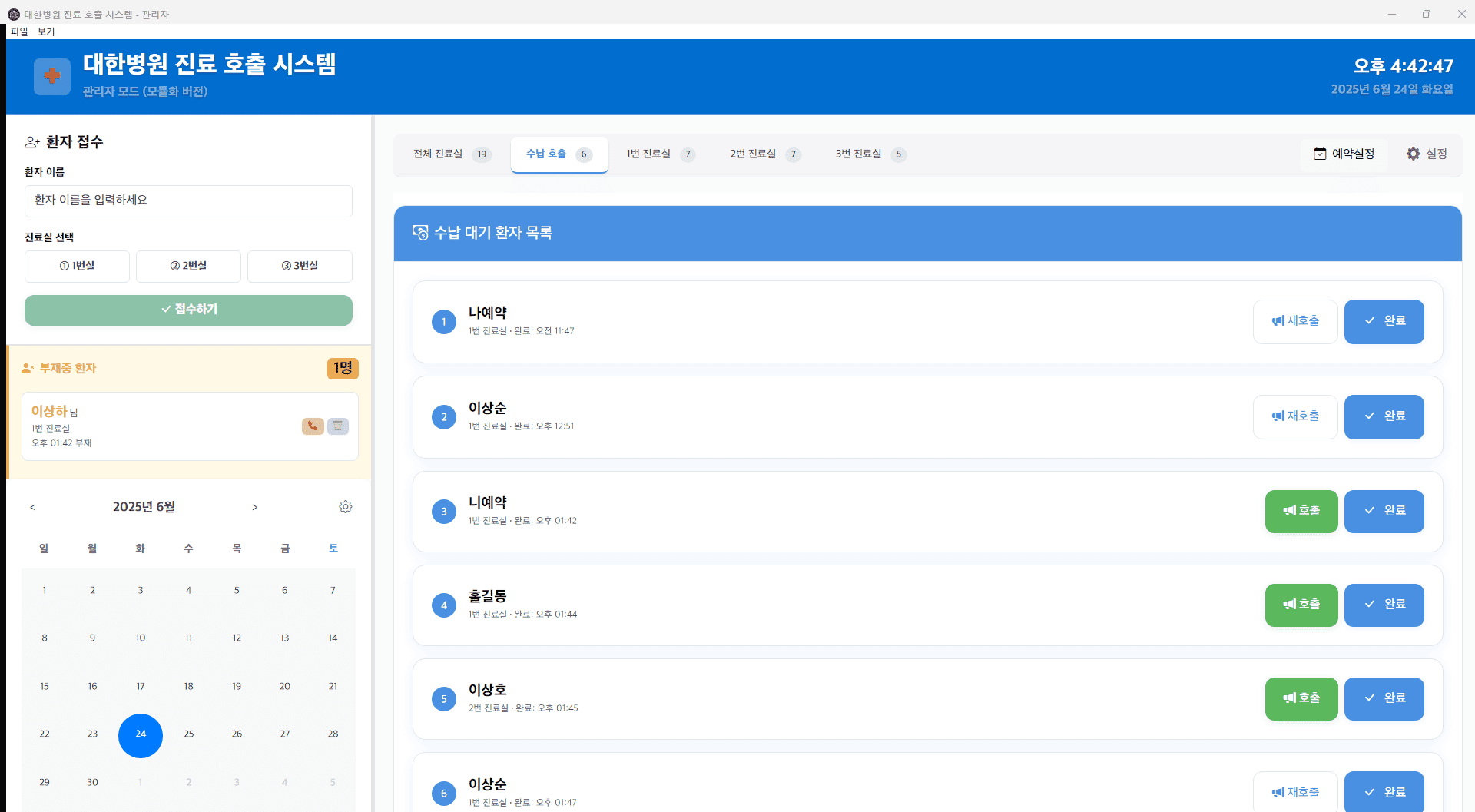Go to previous month in calendar
Image resolution: width=1475 pixels, height=812 pixels.
(33, 507)
